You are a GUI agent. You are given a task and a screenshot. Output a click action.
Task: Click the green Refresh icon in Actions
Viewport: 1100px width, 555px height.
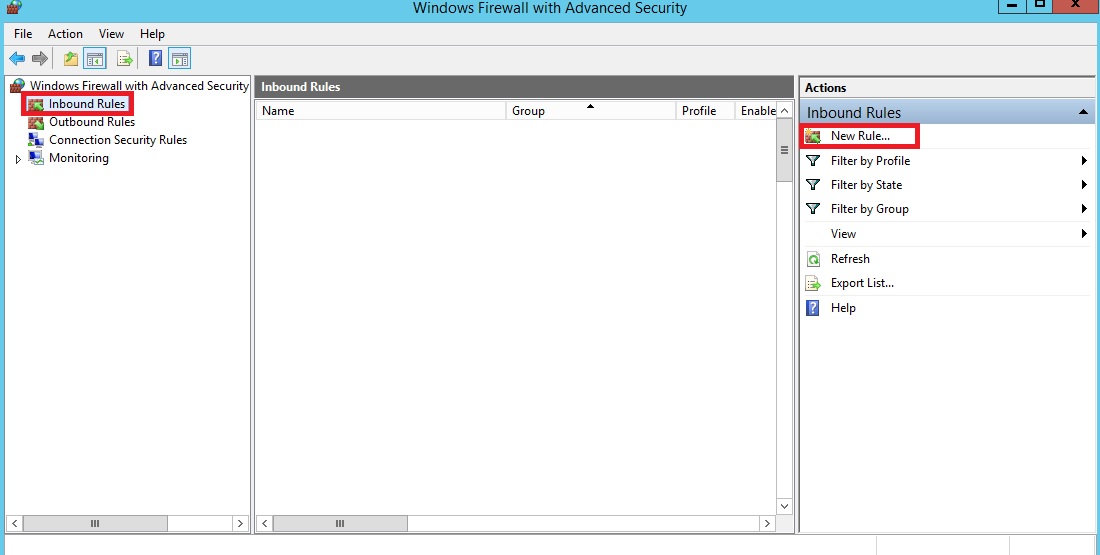813,259
